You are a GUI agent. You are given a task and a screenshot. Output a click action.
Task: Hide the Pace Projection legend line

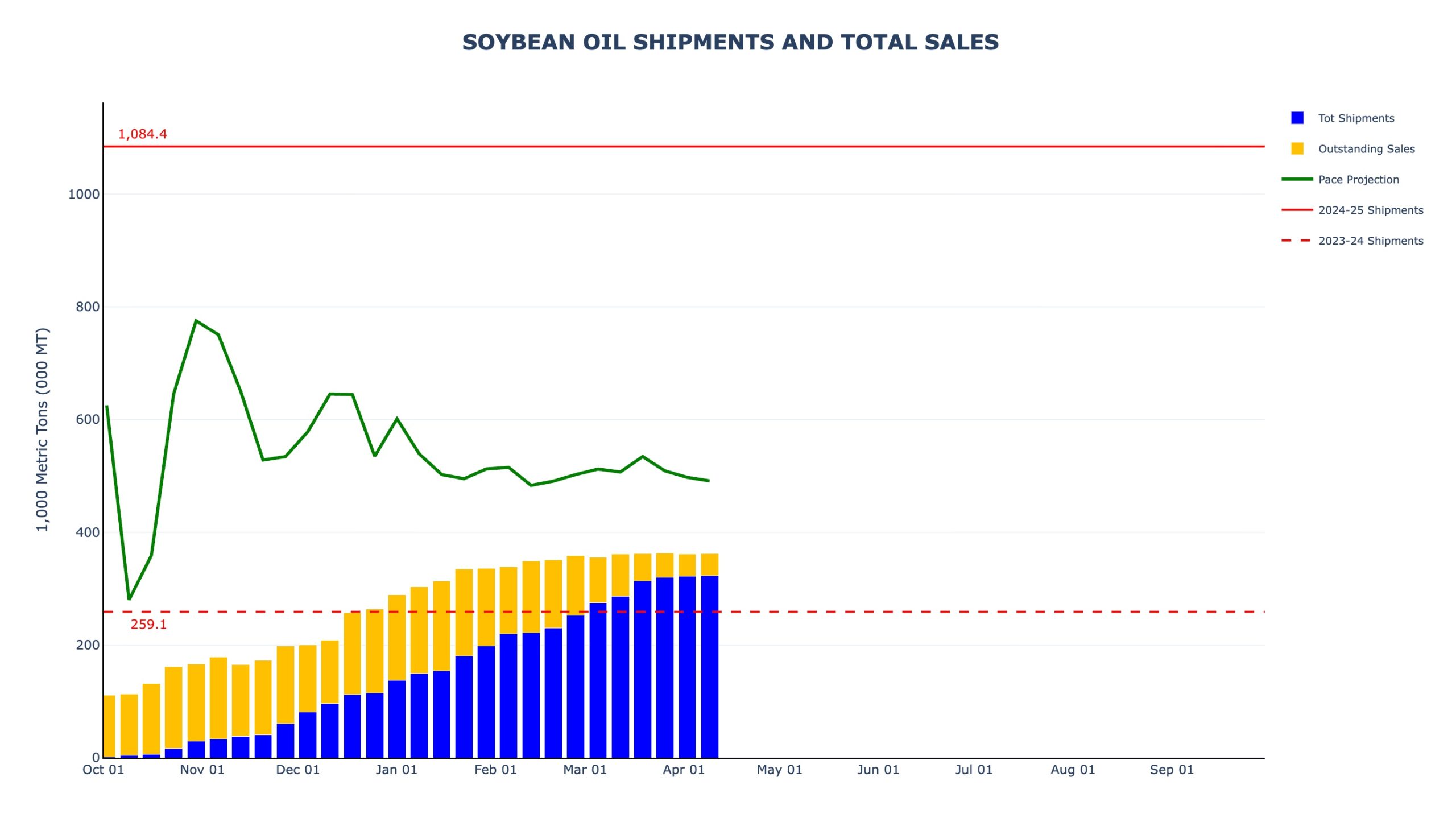[1358, 180]
